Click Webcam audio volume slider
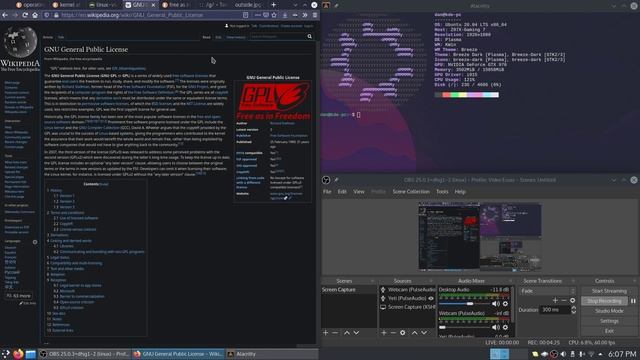The image size is (640, 360). tap(464, 327)
